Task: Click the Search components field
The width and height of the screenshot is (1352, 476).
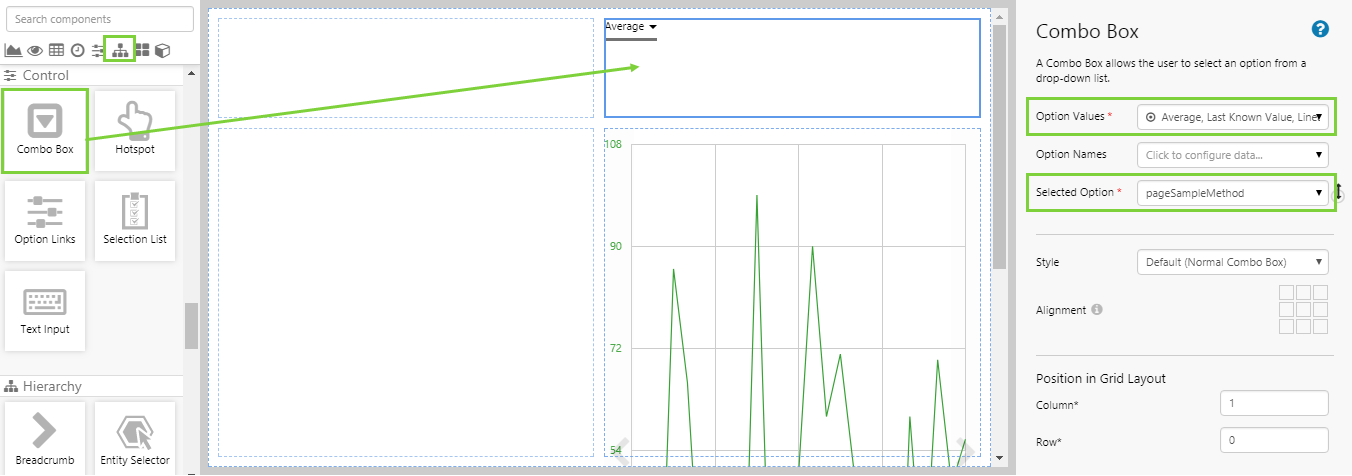Action: [99, 19]
